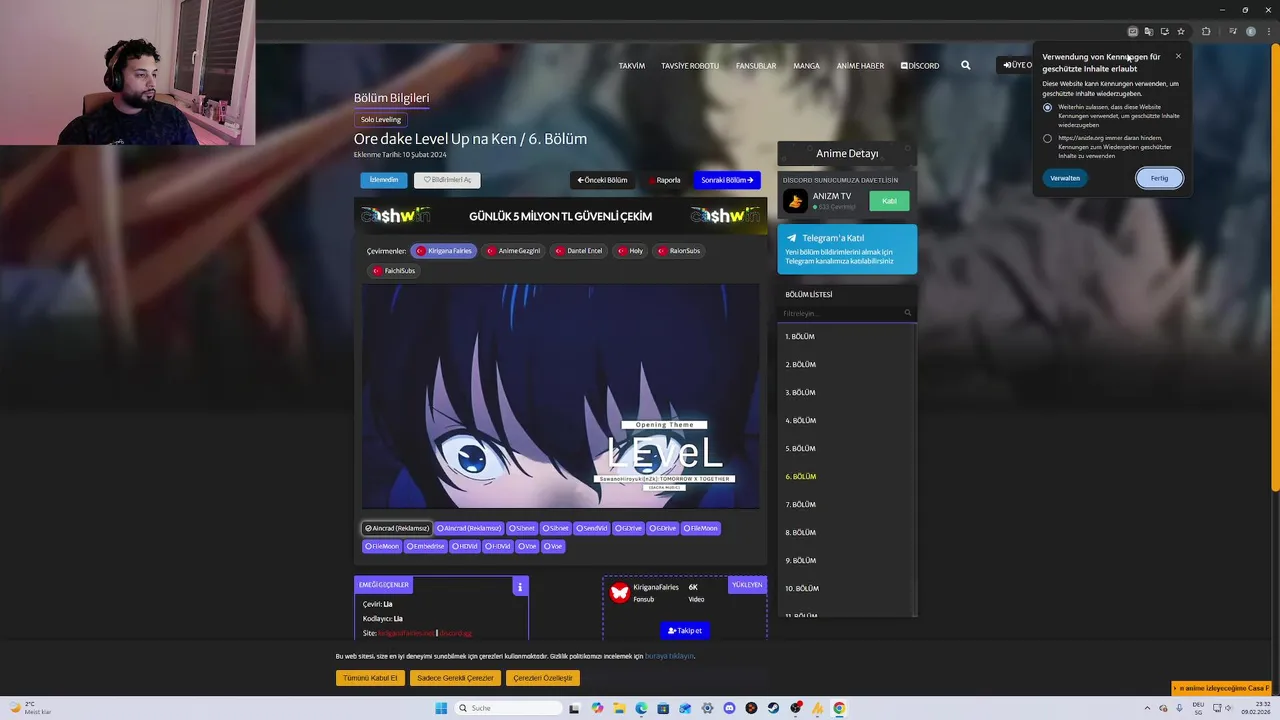Click the Filtreleyin episode filter field

[x=847, y=313]
